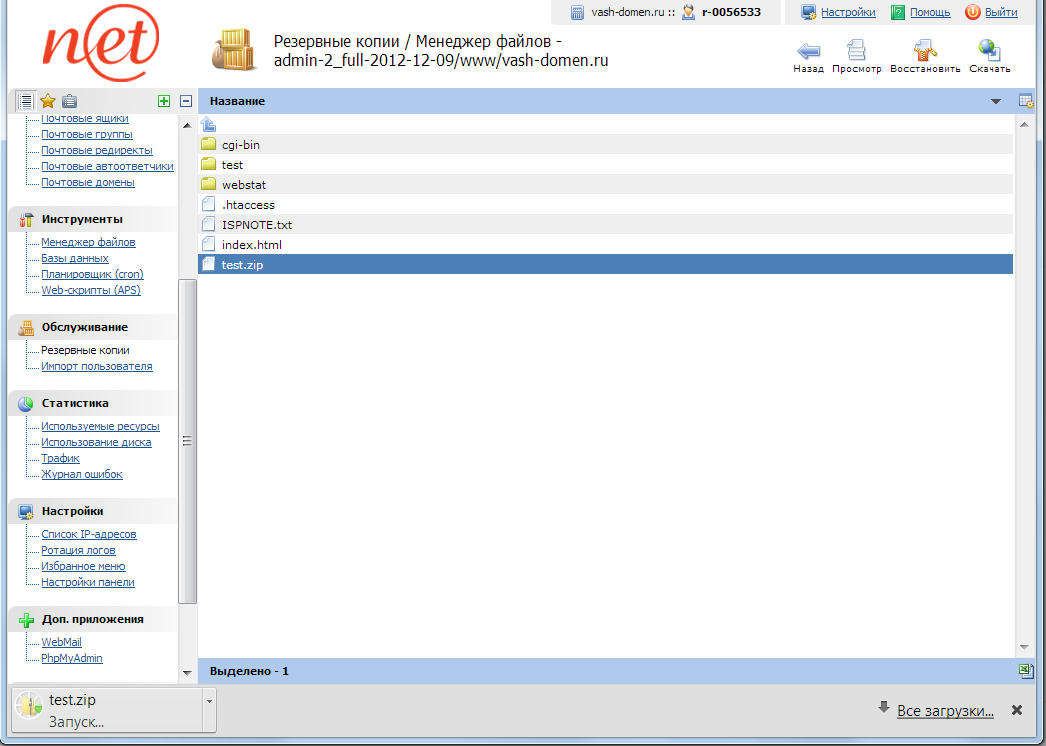Viewport: 1046px width, 746px height.
Task: Open Менеджер файлов in sidebar
Action: pos(88,242)
